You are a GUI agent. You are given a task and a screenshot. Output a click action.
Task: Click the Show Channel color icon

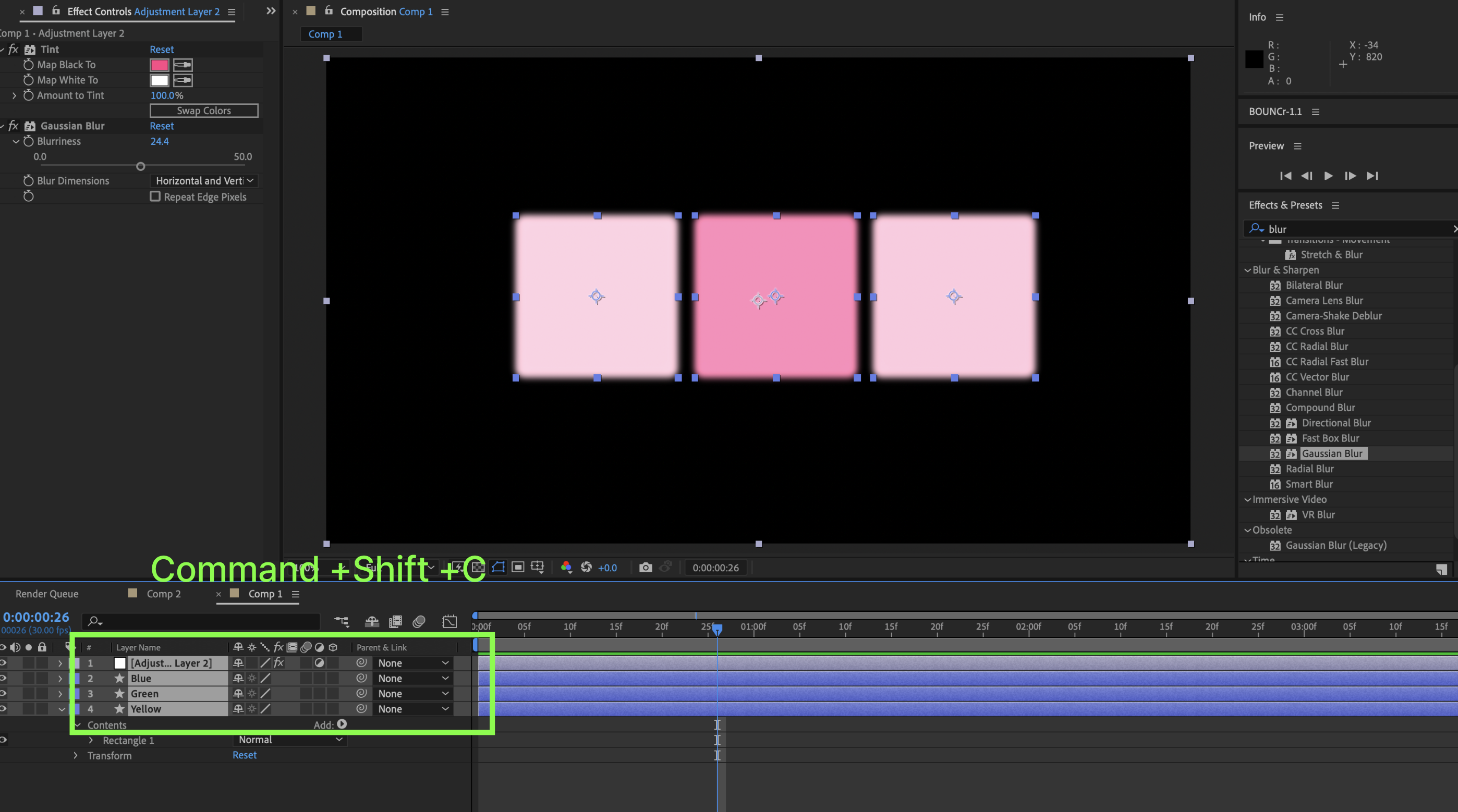(x=566, y=568)
